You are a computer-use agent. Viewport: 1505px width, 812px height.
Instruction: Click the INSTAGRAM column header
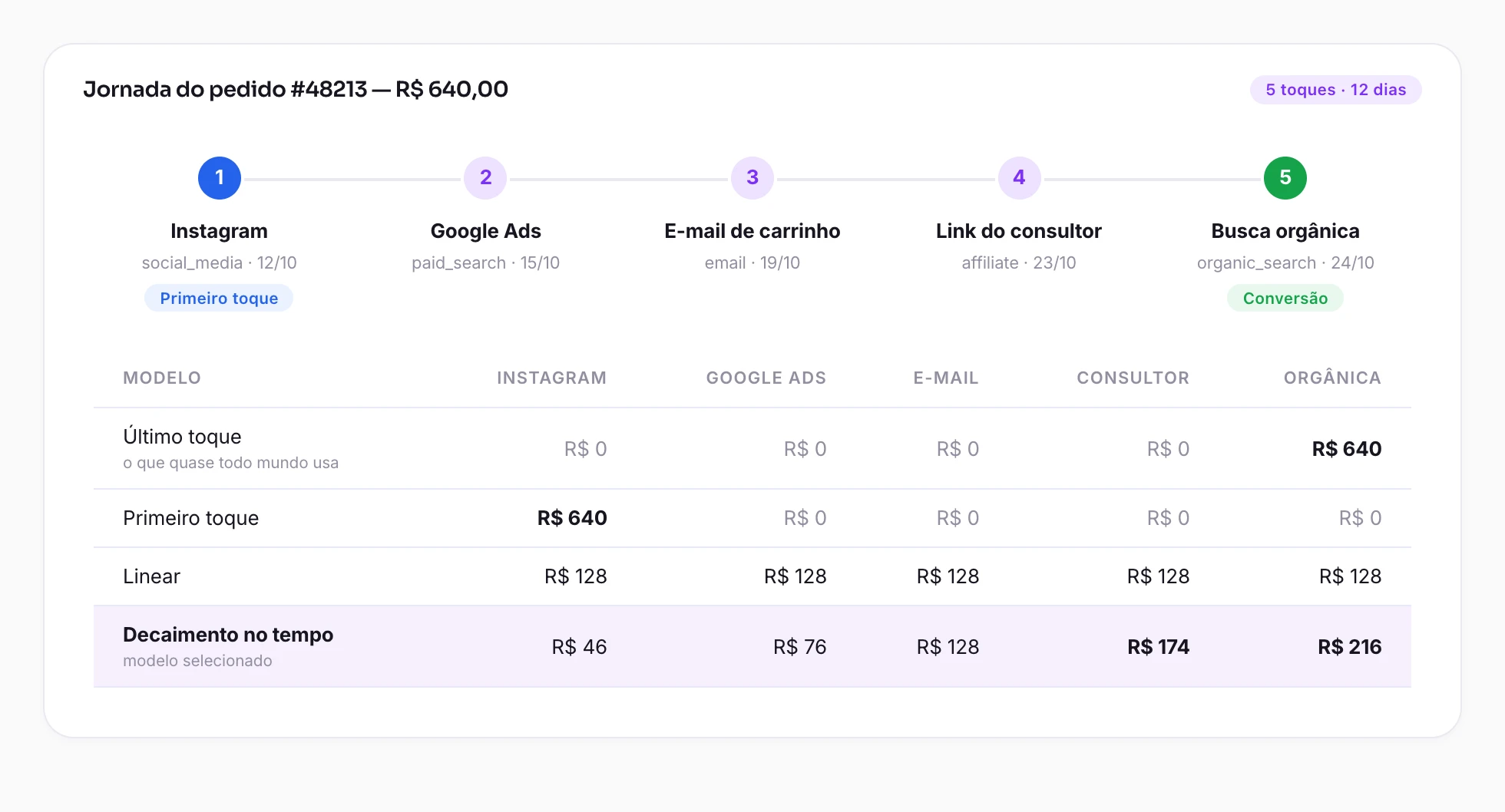tap(551, 378)
